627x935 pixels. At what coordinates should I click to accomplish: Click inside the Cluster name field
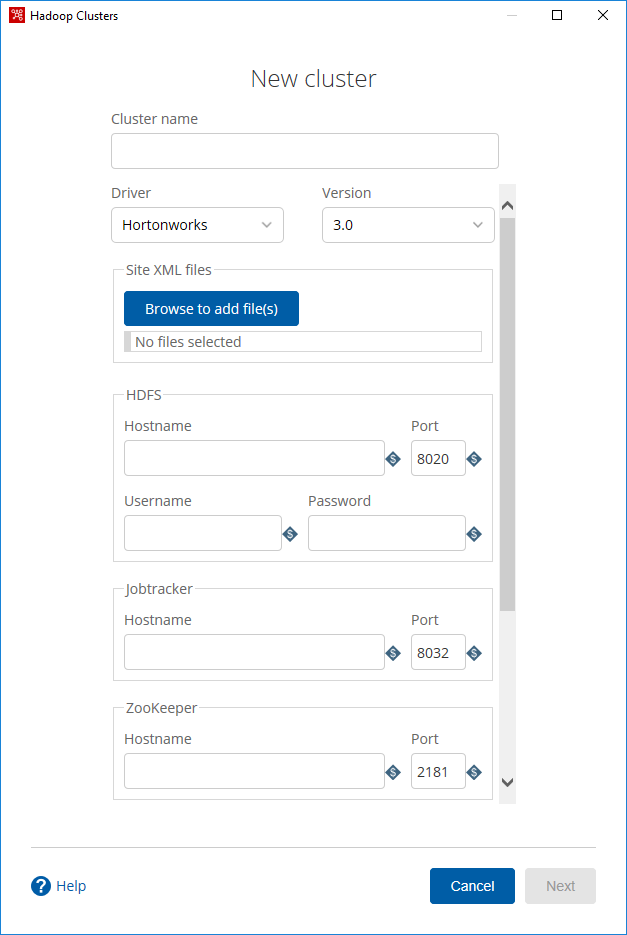tap(304, 150)
